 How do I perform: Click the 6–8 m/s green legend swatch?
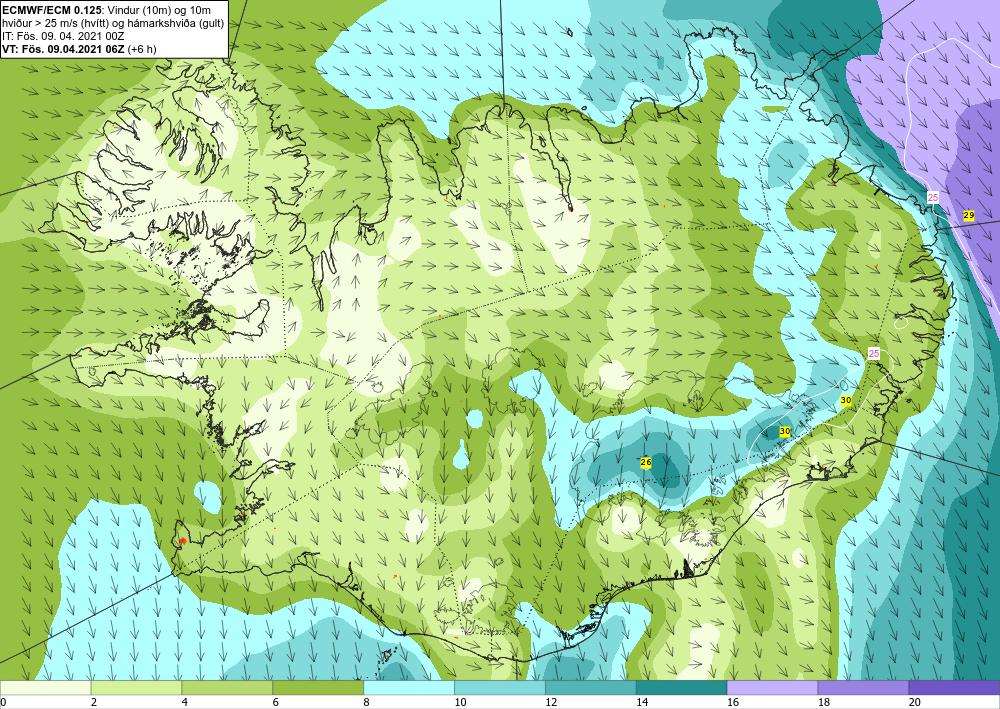tap(318, 688)
